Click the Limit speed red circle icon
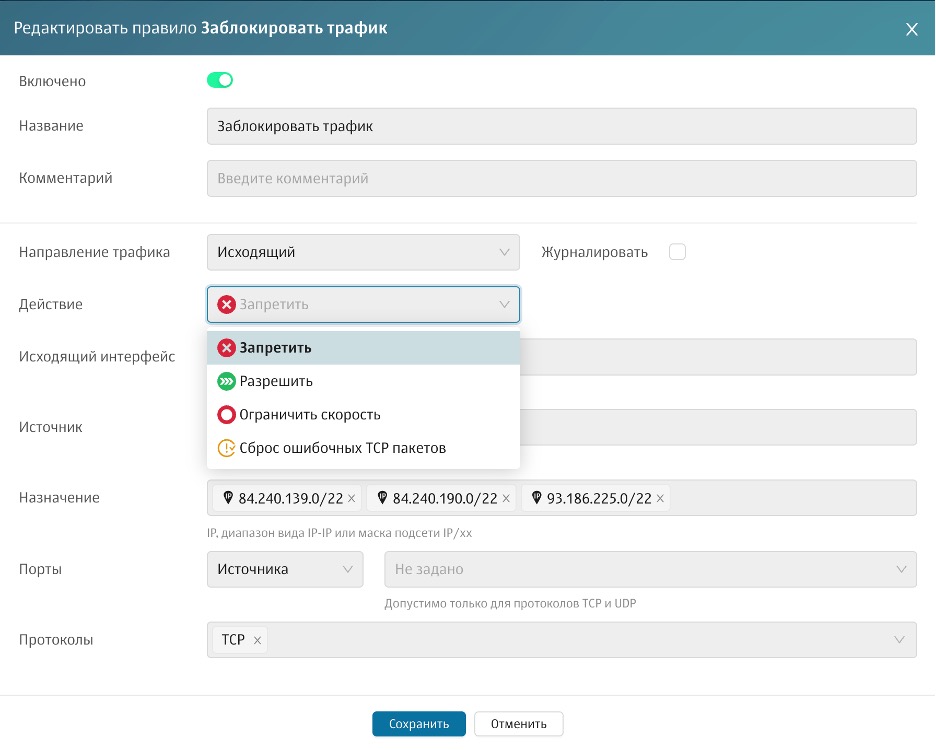Image resolution: width=936 pixels, height=750 pixels. (226, 414)
